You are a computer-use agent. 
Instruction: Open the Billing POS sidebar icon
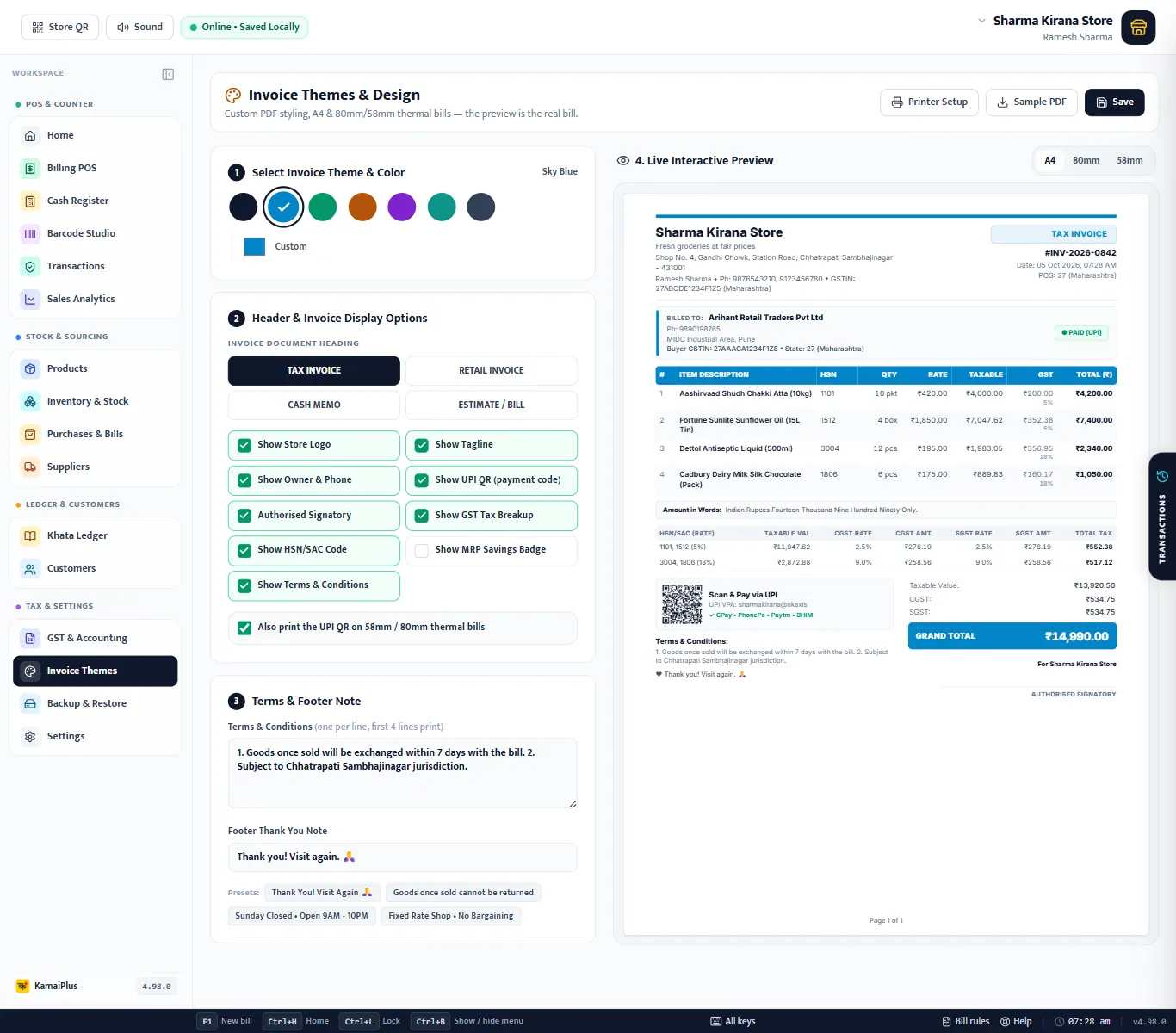coord(30,168)
